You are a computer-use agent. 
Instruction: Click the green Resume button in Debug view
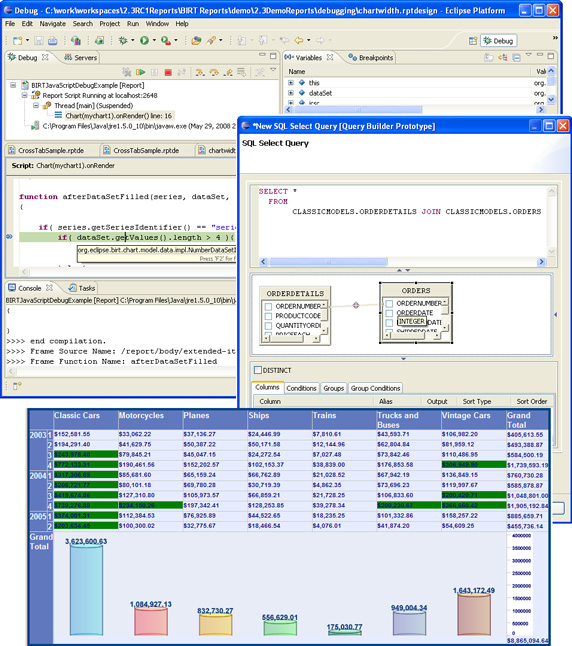coord(141,73)
